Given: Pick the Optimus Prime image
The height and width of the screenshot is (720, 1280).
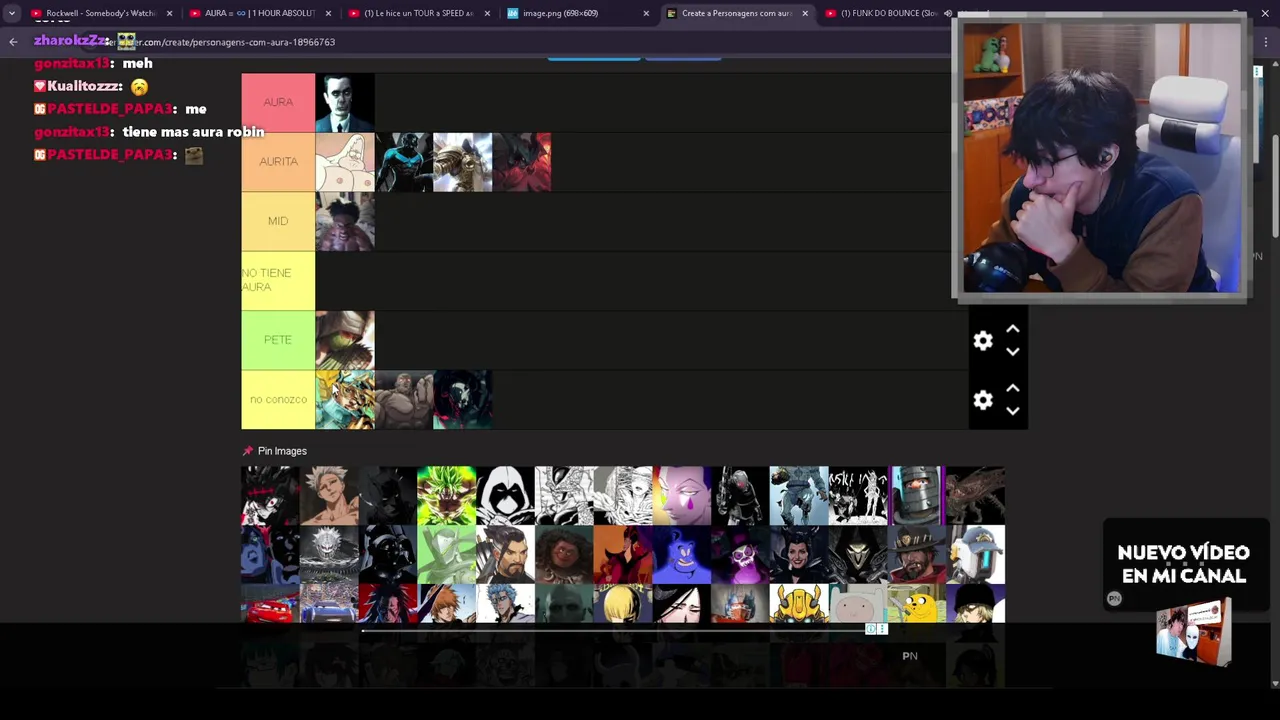Looking at the screenshot, I should point(741,604).
